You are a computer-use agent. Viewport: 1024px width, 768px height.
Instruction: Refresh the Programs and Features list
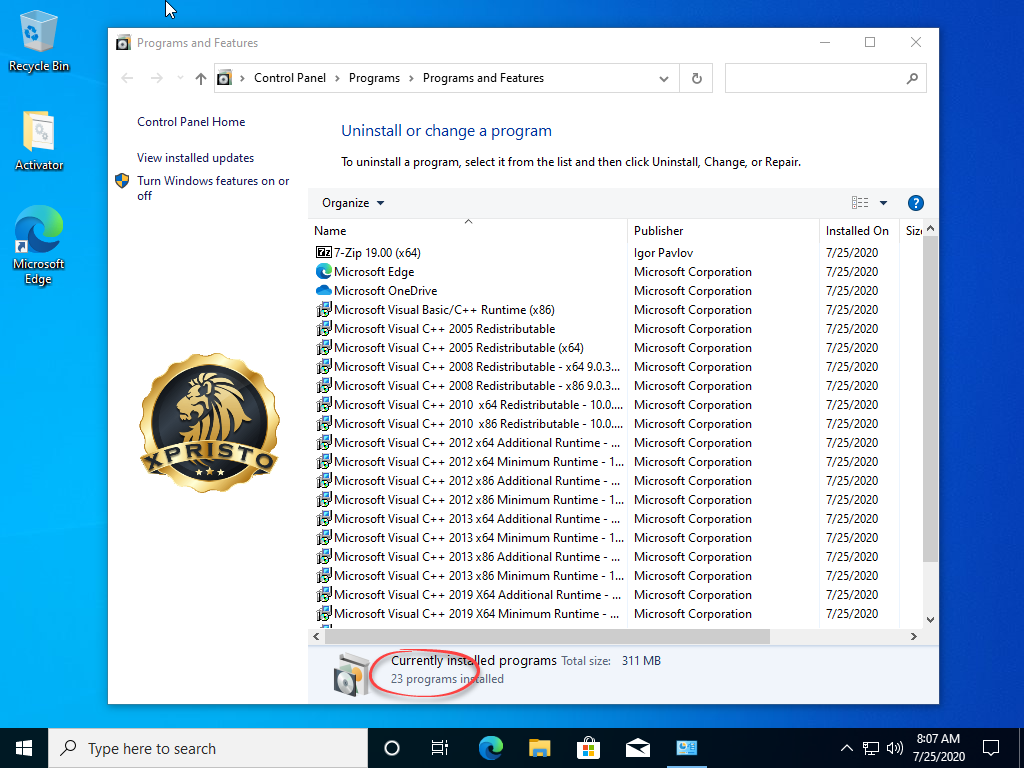[696, 78]
